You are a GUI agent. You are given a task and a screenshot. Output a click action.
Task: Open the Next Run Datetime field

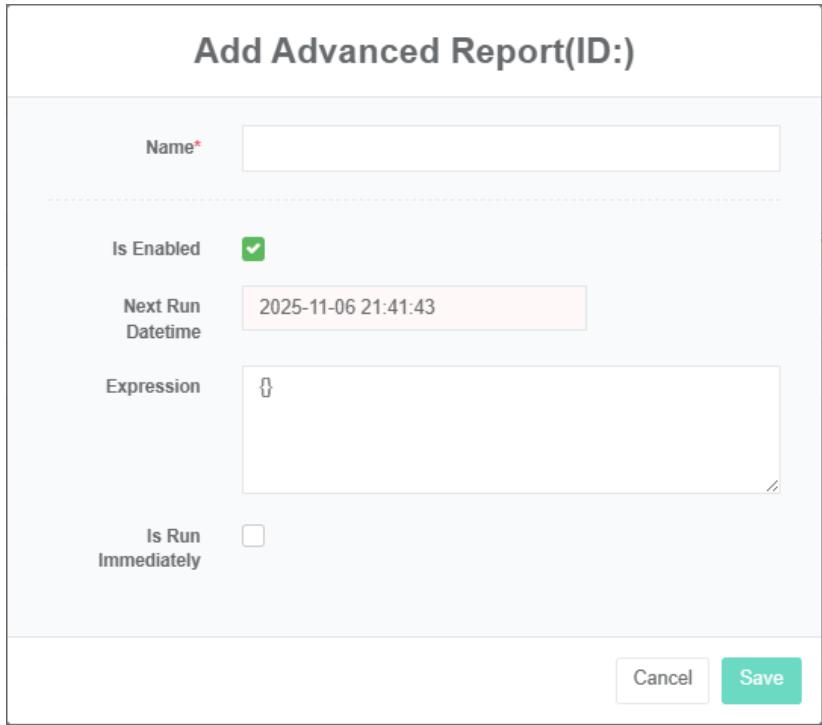pyautogui.click(x=414, y=308)
